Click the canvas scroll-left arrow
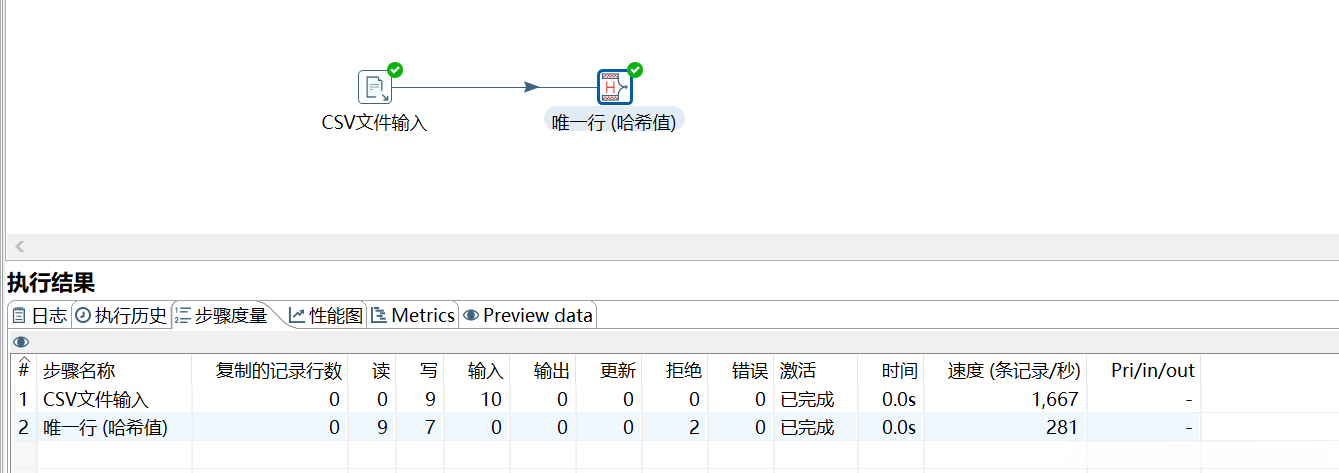The height and width of the screenshot is (473, 1339). (x=19, y=246)
